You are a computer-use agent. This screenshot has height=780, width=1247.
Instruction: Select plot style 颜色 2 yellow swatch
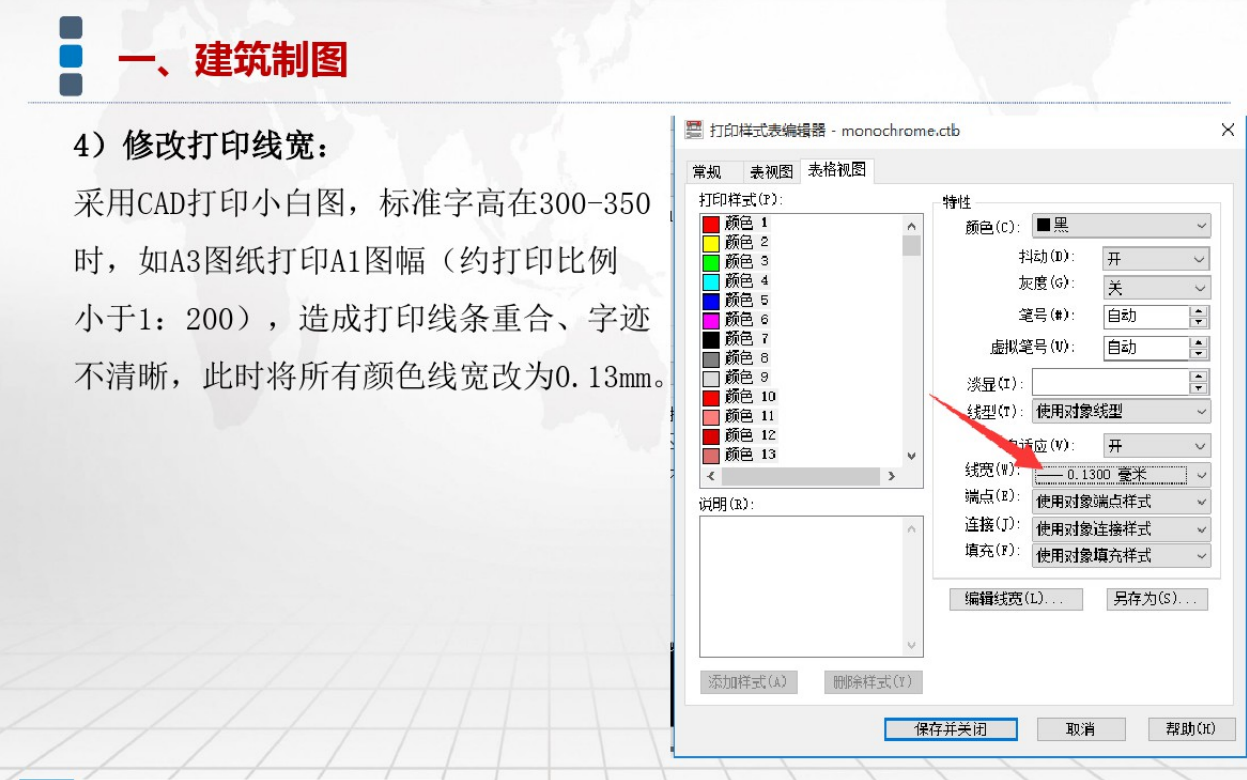click(711, 242)
